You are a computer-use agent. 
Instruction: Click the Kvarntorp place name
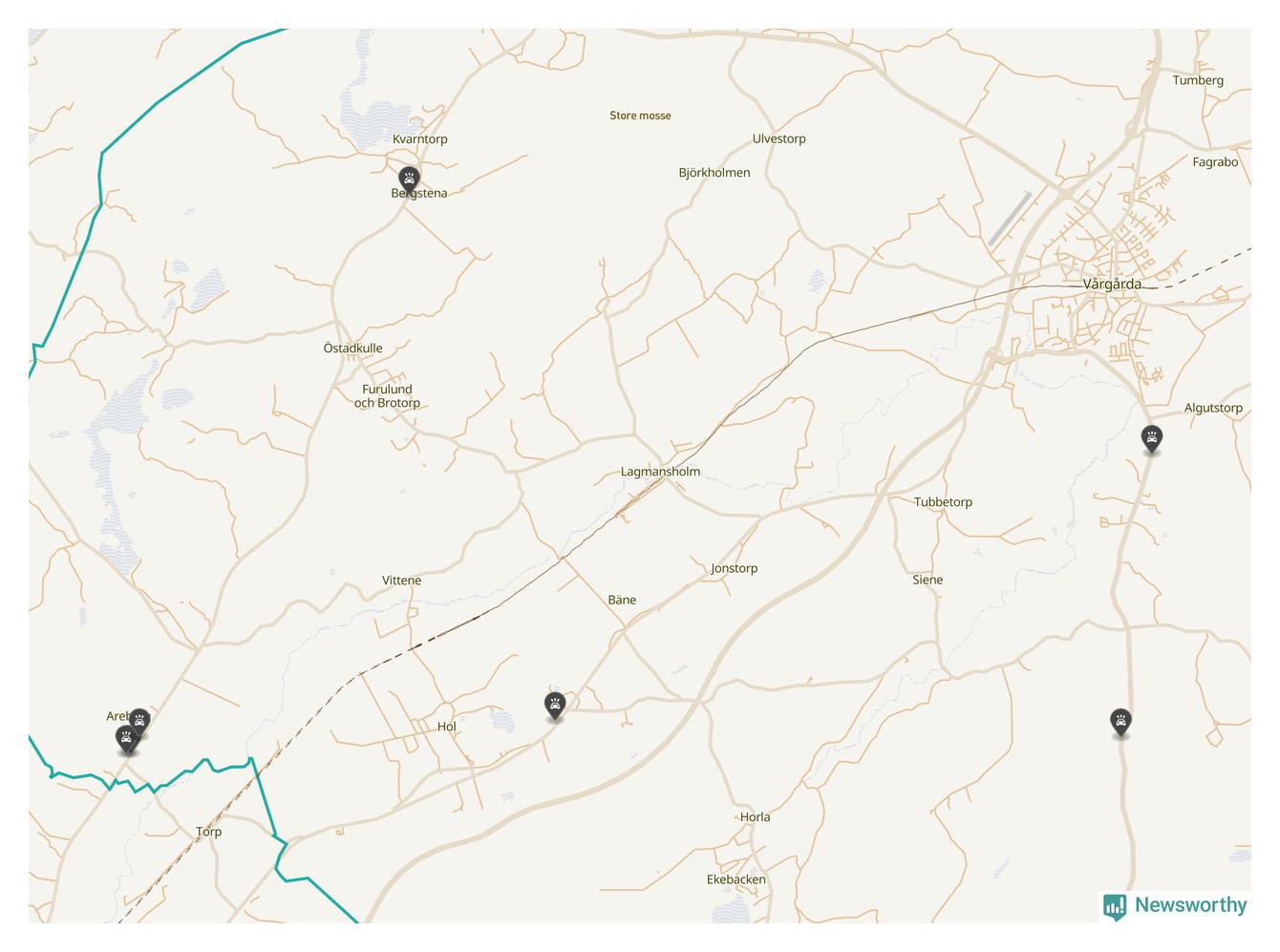click(419, 139)
